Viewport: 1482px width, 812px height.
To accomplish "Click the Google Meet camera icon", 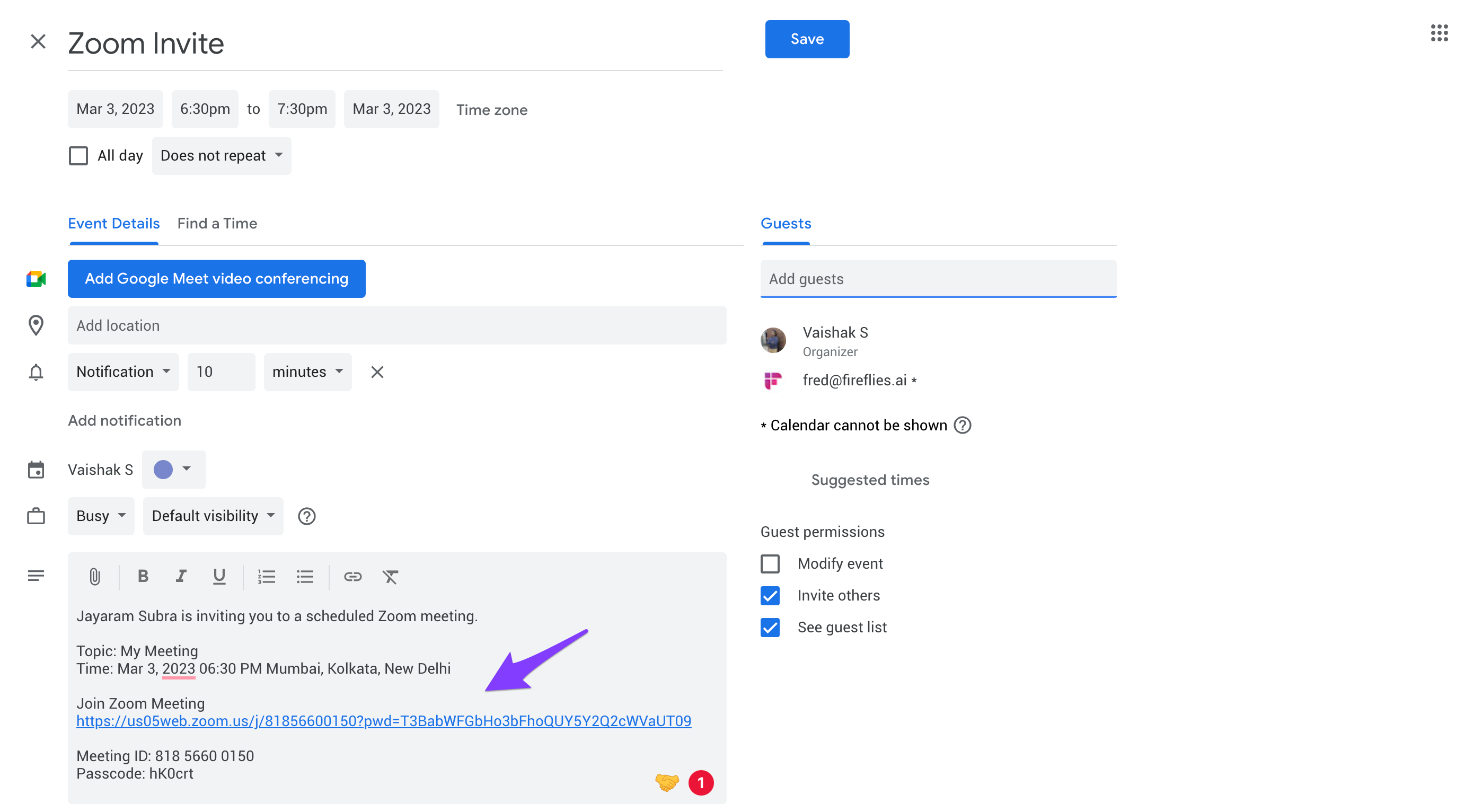I will click(x=36, y=279).
